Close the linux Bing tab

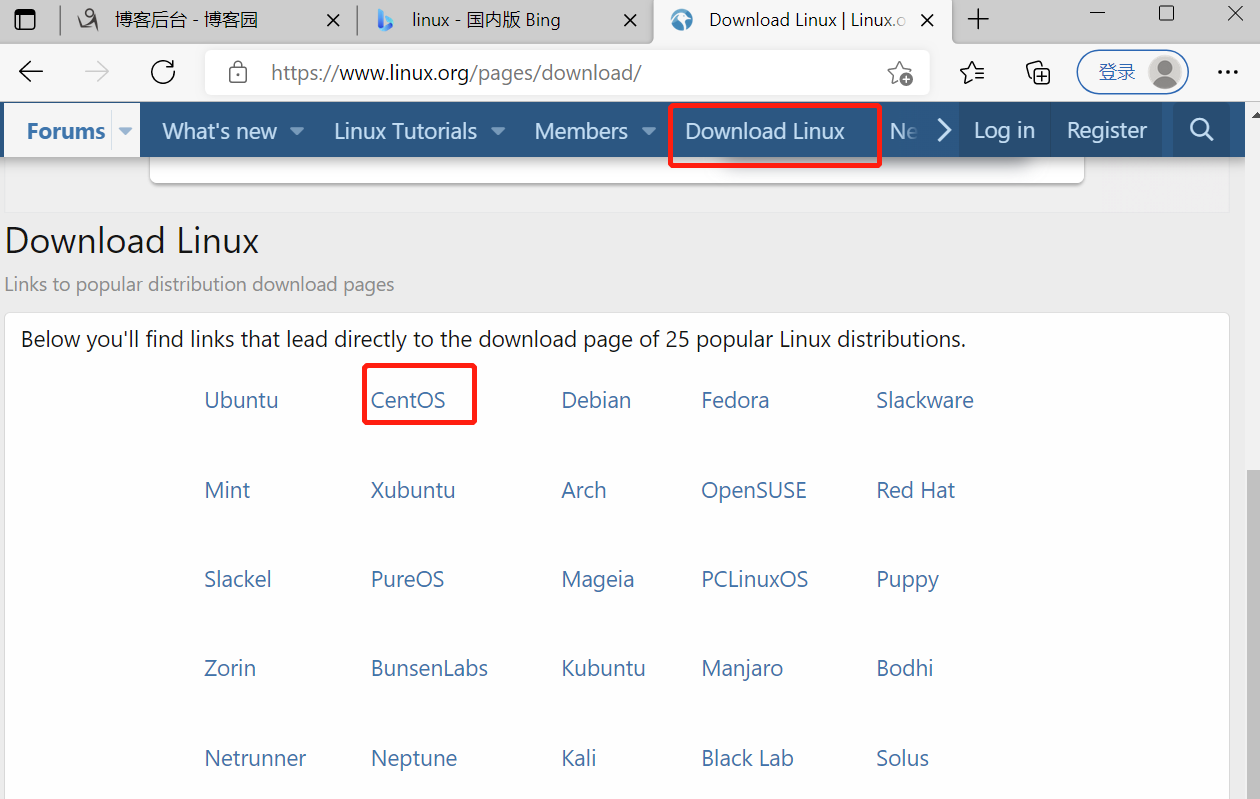coord(630,20)
